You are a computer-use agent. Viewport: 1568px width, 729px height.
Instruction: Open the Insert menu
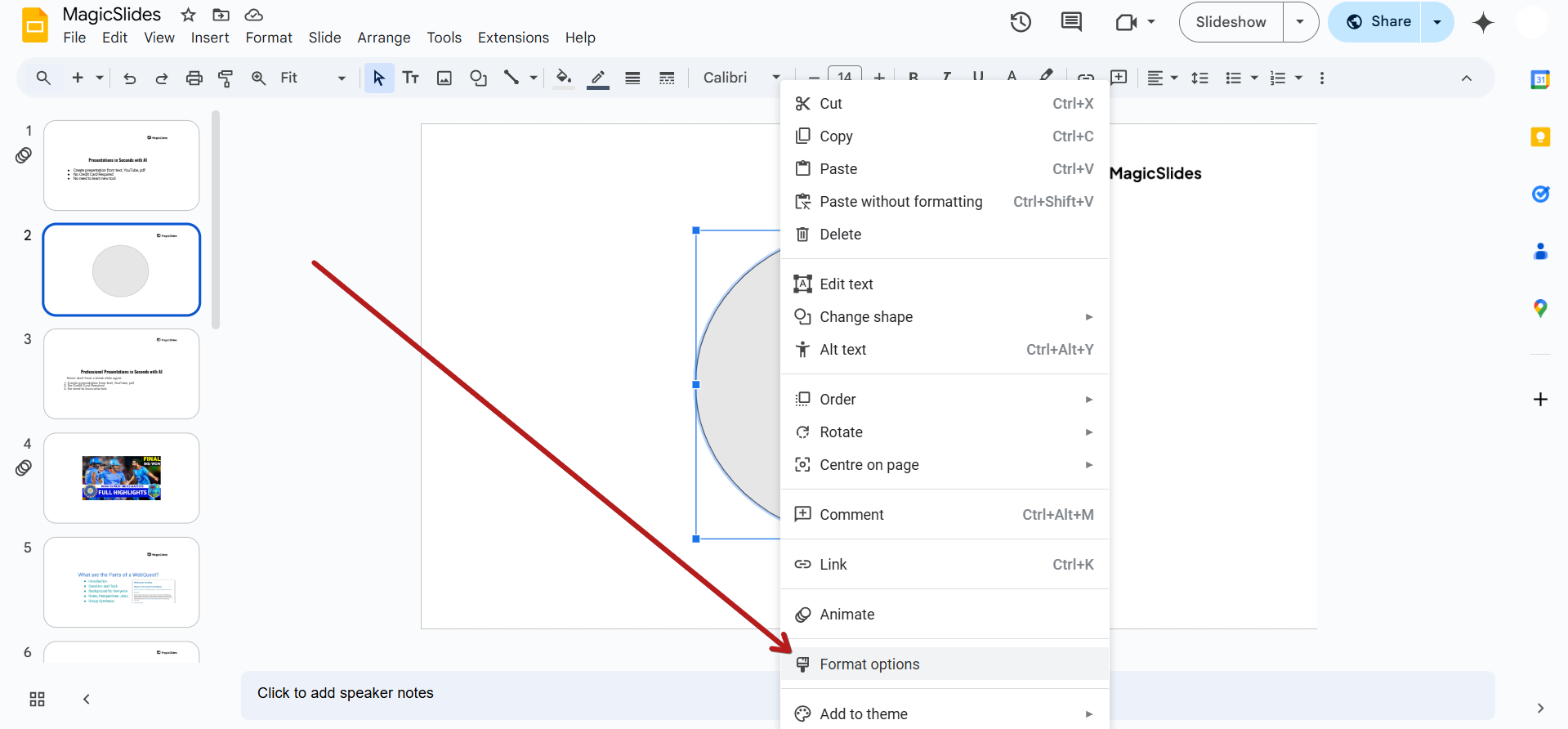point(210,38)
